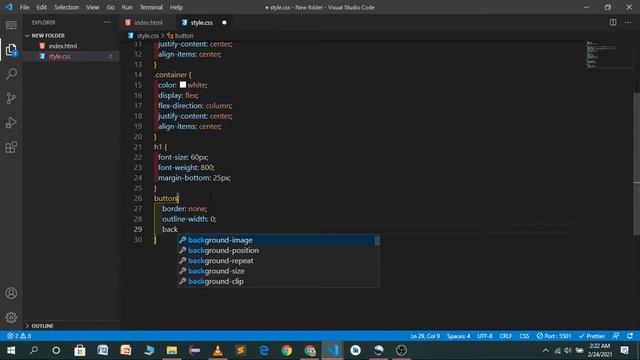The image size is (640, 360).
Task: Change indentation via Spaces: 4
Action: [458, 336]
